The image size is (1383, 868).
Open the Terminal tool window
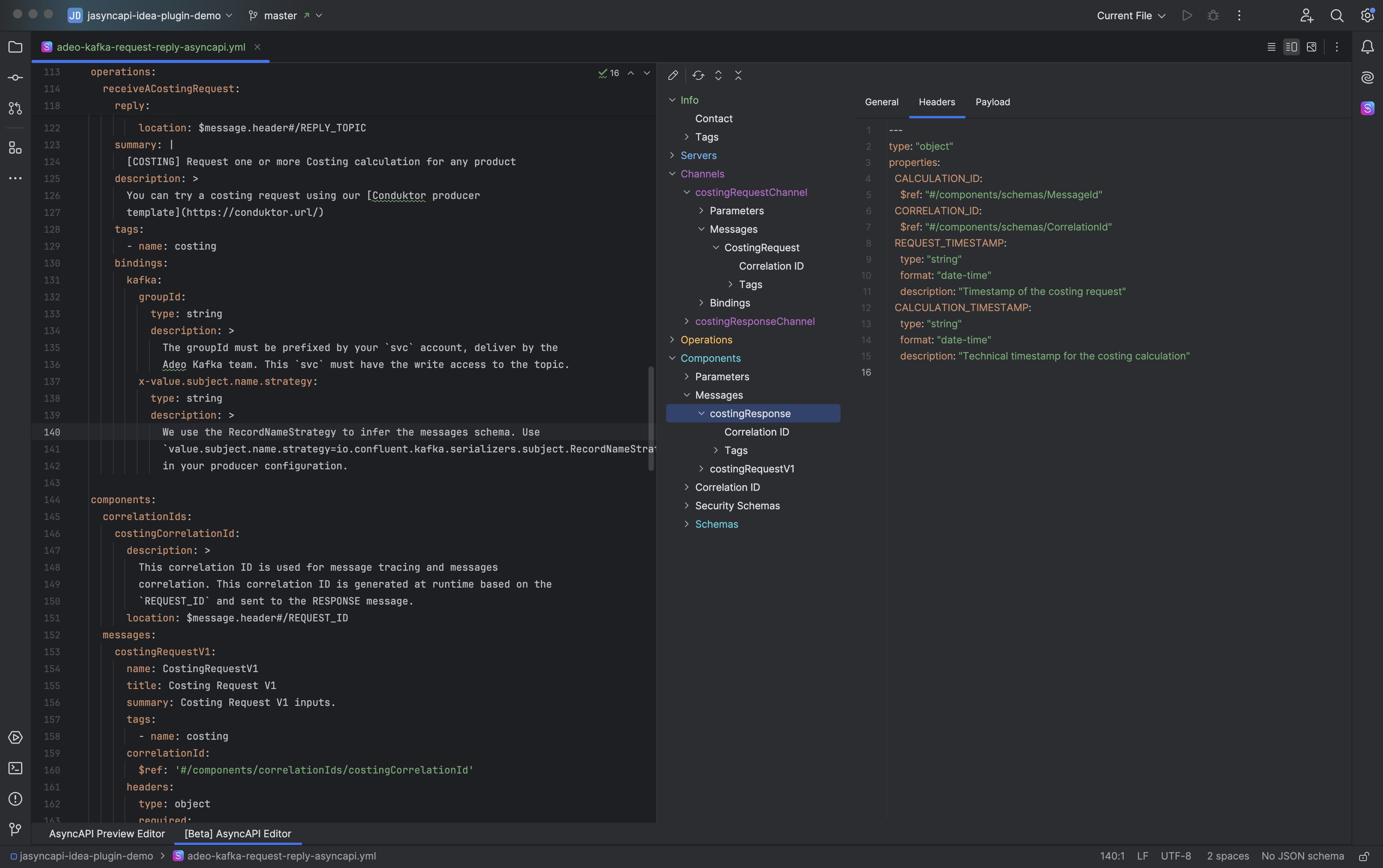15,768
